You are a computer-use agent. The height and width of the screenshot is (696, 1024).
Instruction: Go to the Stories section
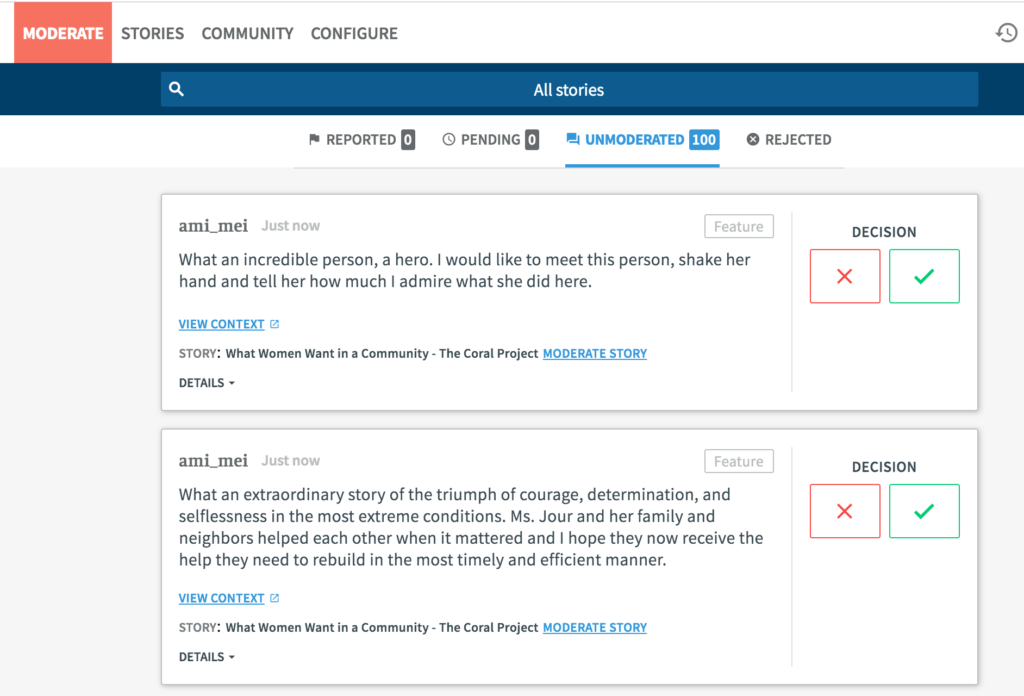click(152, 33)
